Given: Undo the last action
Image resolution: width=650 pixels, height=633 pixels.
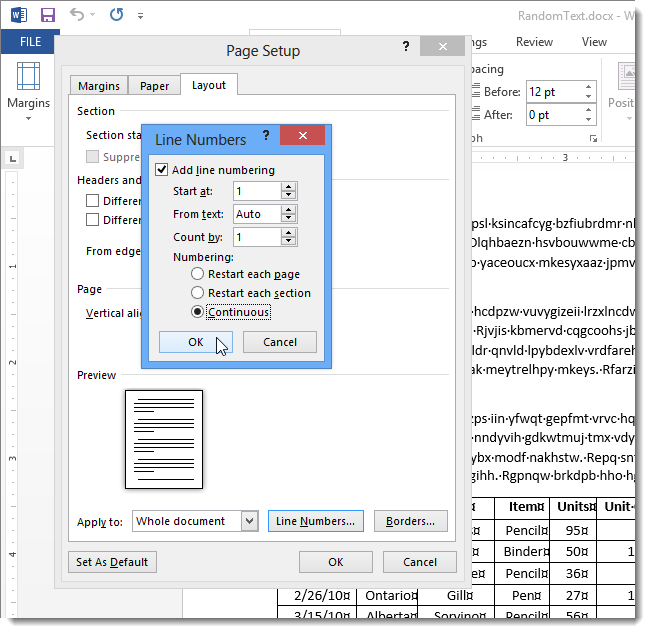Looking at the screenshot, I should (x=77, y=15).
